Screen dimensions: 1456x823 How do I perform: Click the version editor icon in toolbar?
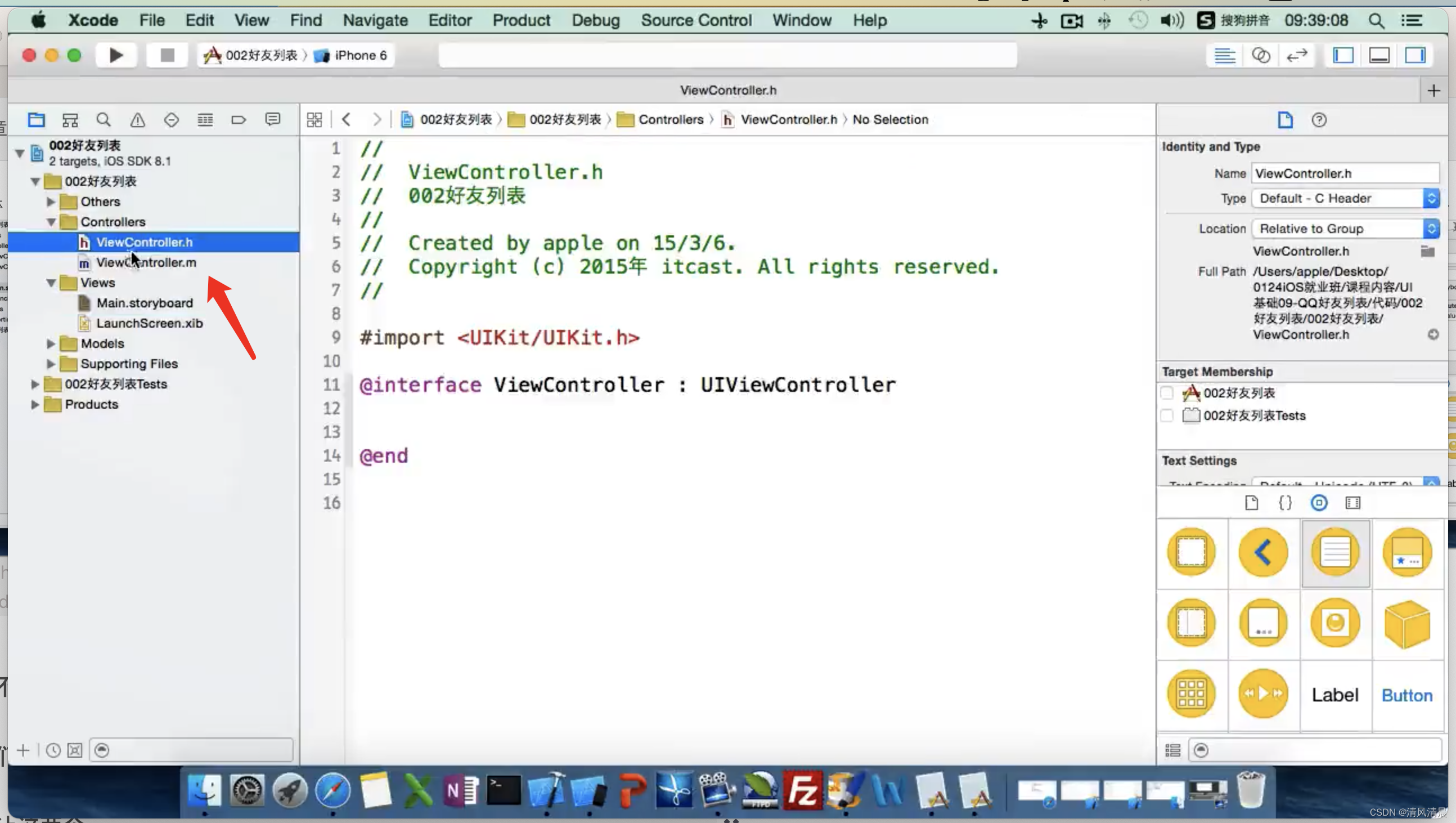click(1296, 55)
